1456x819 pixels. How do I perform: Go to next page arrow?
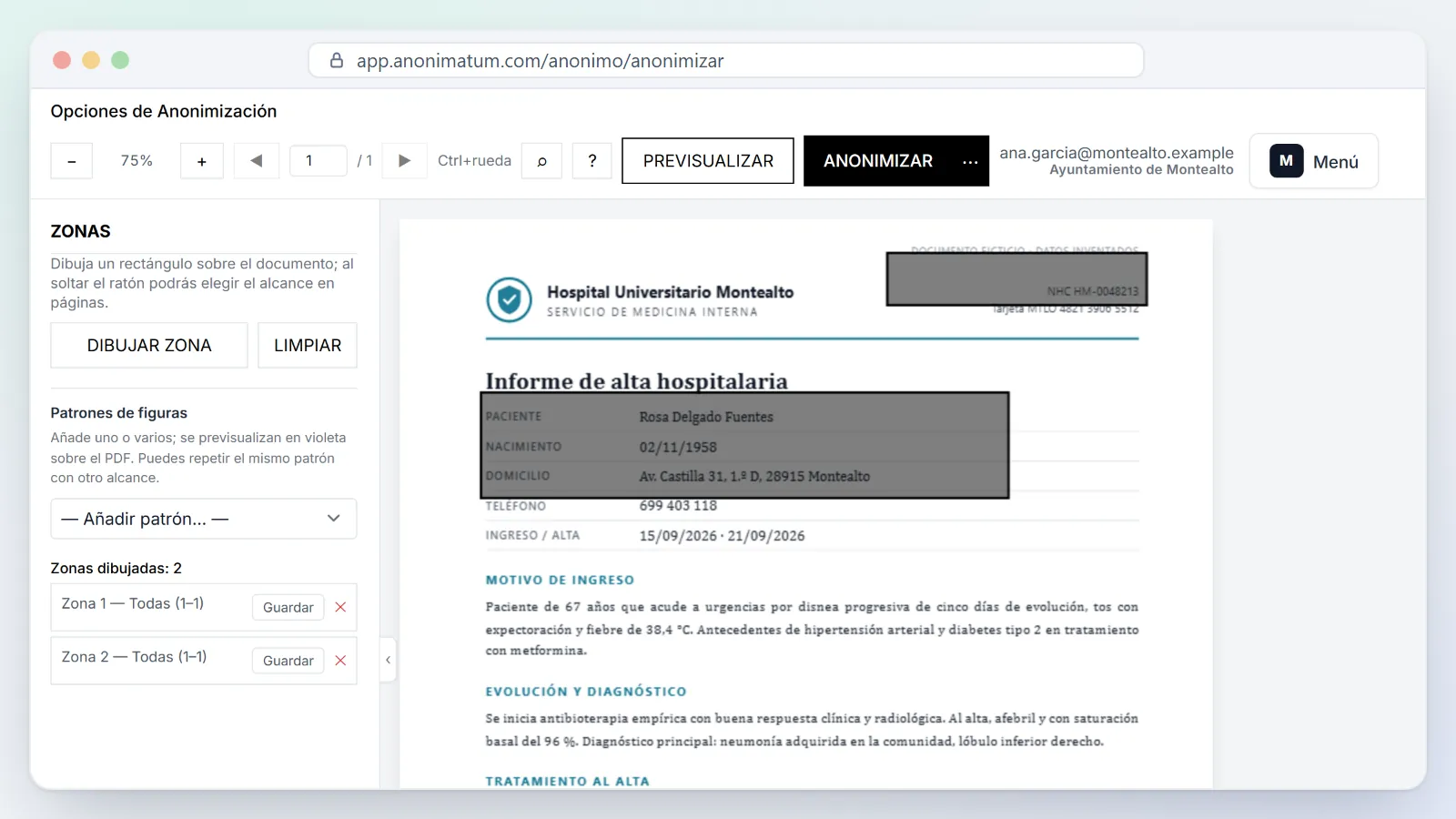click(405, 161)
